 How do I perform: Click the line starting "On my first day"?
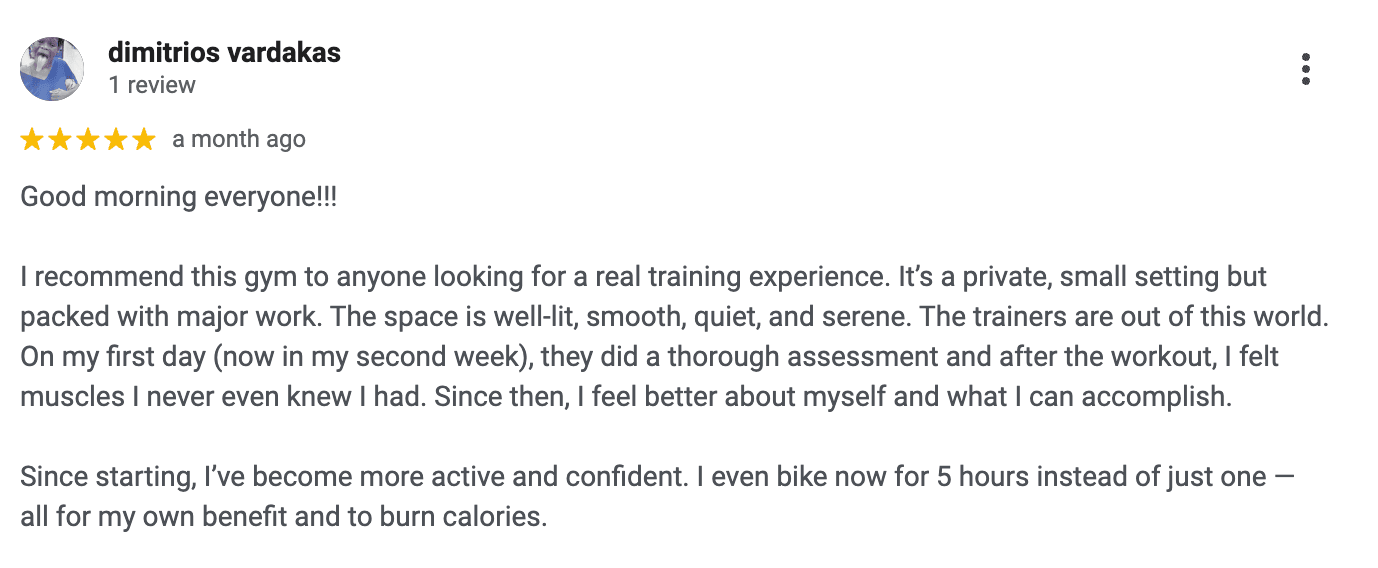coord(649,357)
